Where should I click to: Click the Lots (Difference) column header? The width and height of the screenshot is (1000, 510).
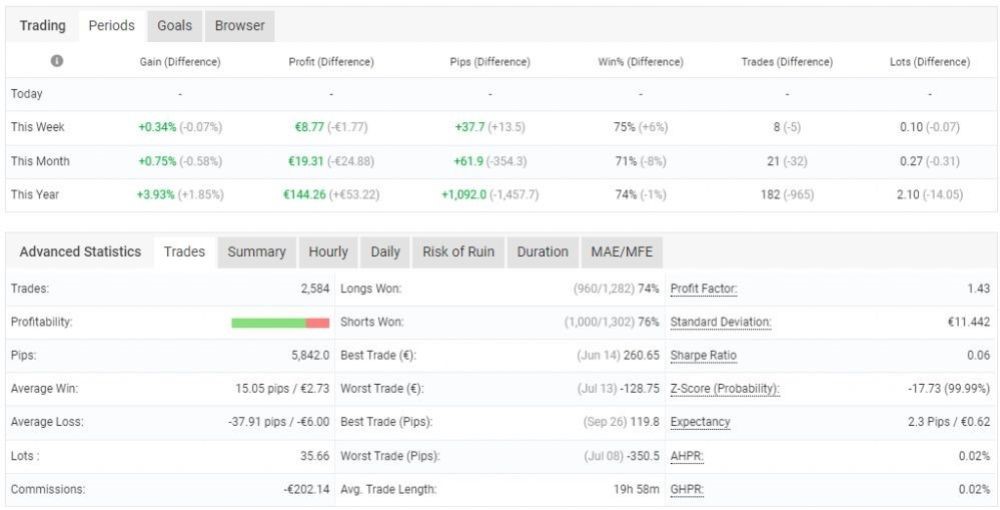coord(930,62)
